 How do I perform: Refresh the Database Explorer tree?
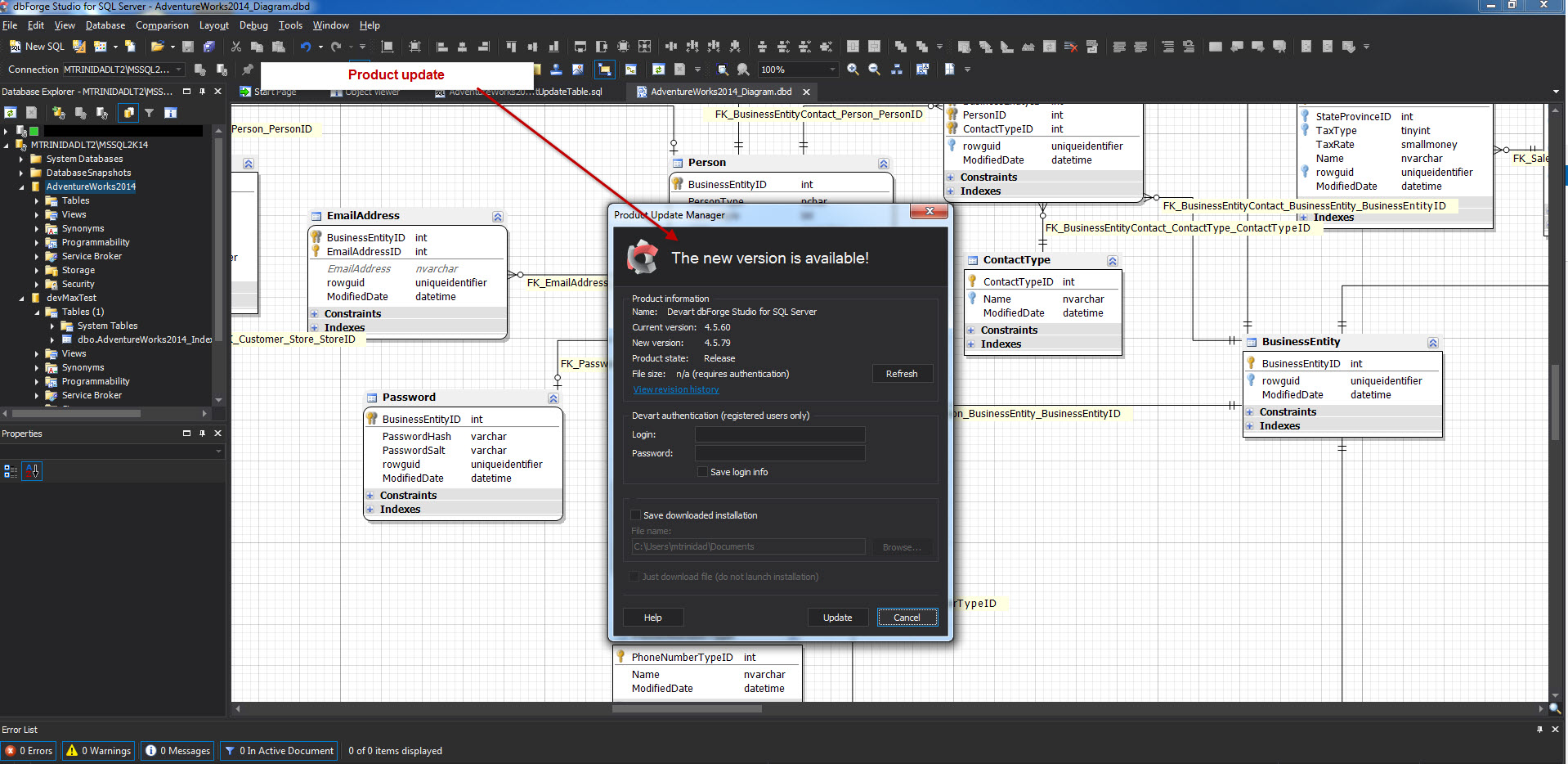coord(11,113)
